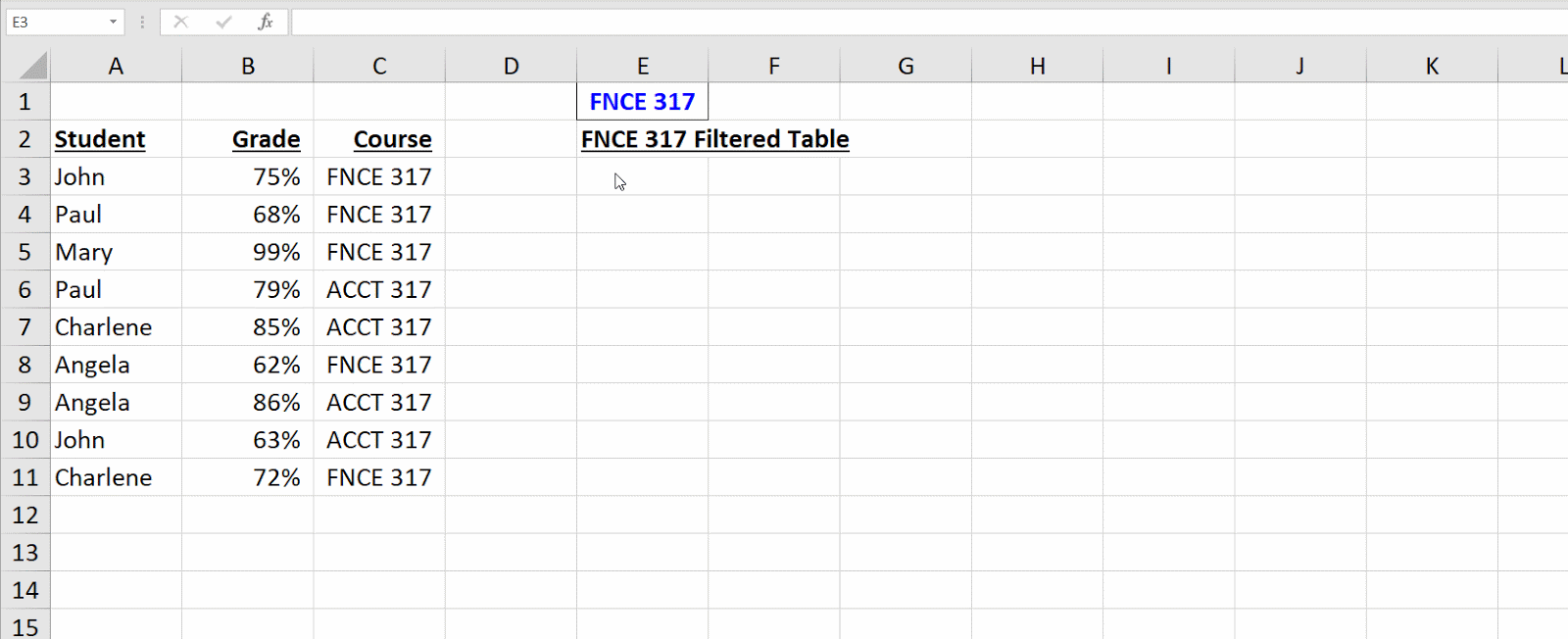Select the Course header cell
This screenshot has height=639, width=1568.
(392, 140)
